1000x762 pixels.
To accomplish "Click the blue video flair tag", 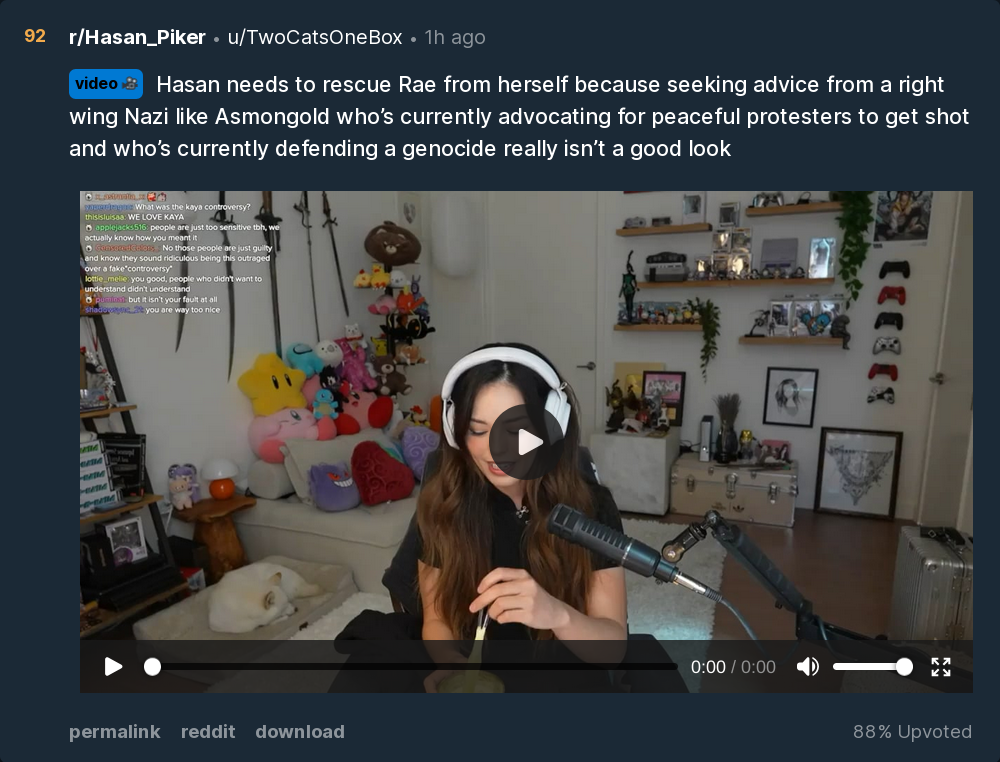I will [x=106, y=84].
